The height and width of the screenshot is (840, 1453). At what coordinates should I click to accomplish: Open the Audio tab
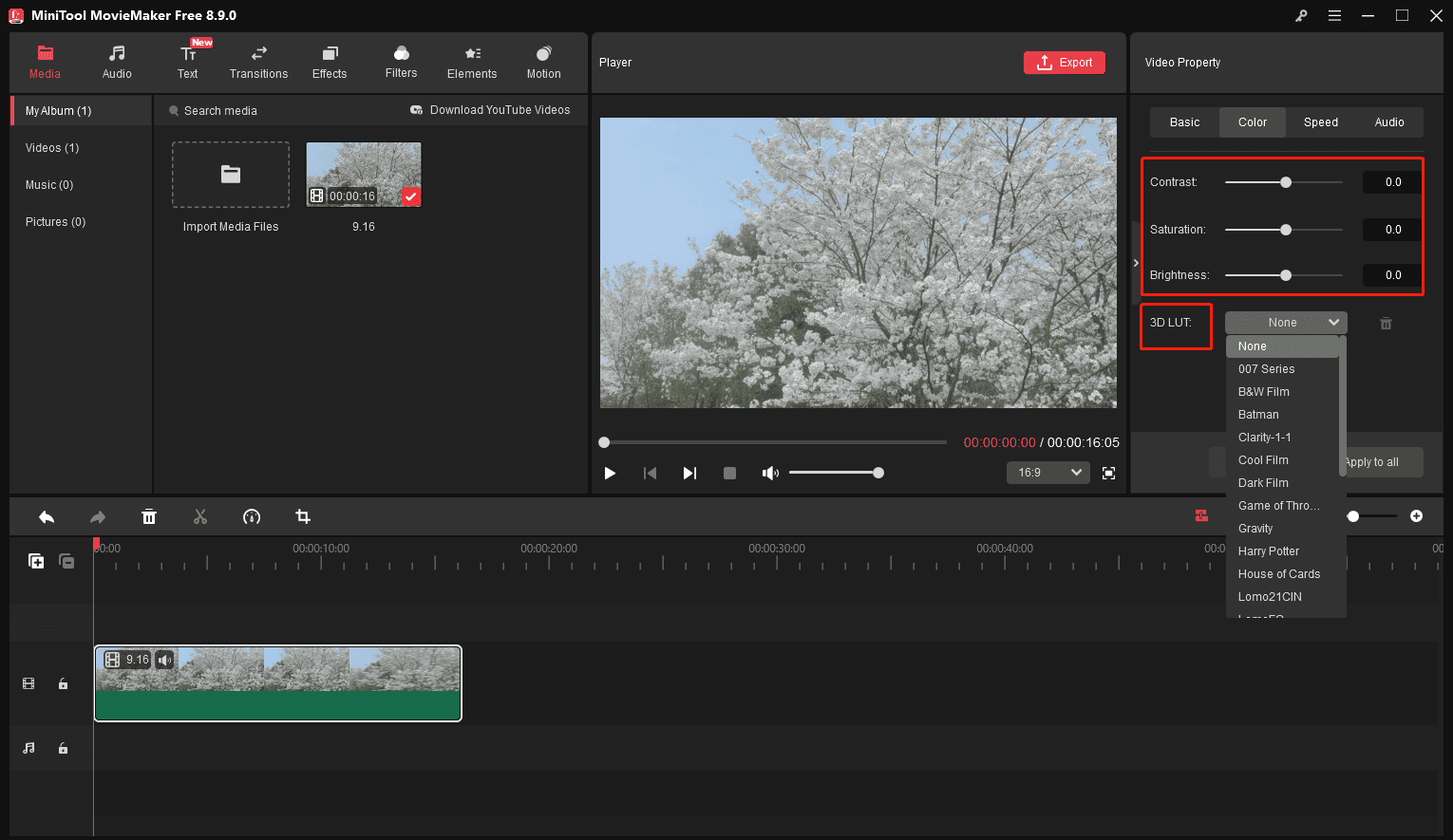(x=117, y=62)
